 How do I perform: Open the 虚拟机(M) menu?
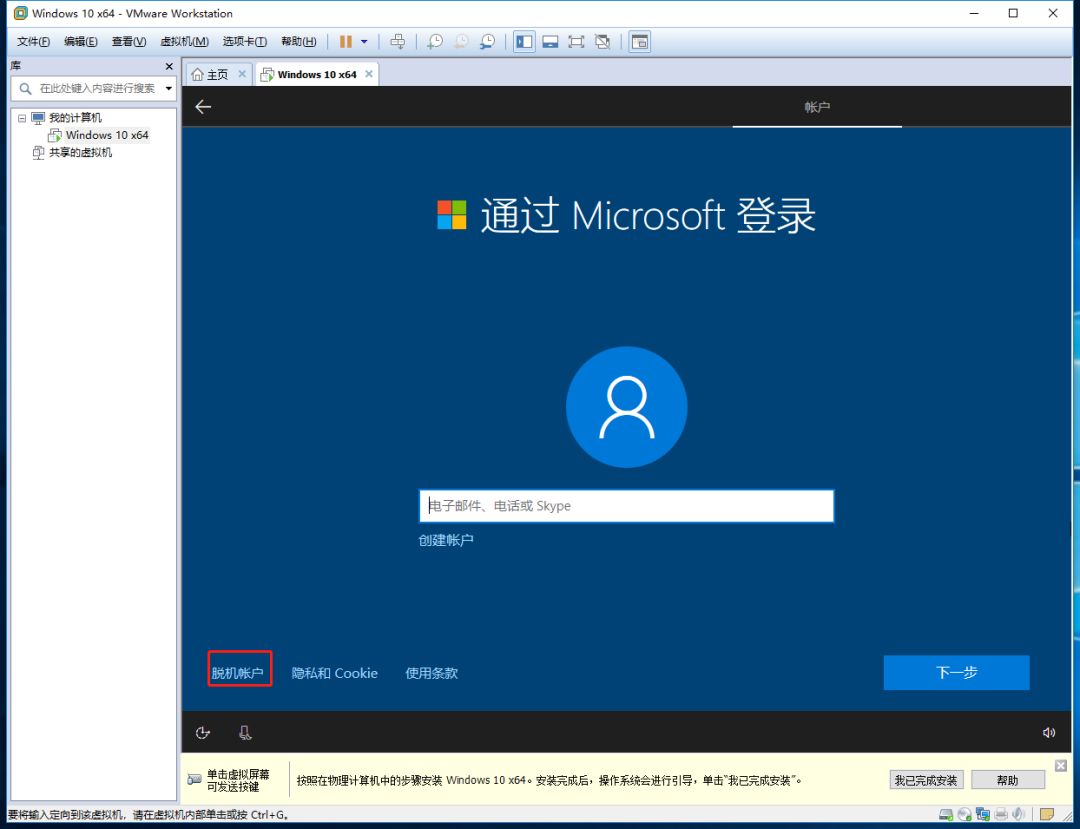tap(184, 41)
